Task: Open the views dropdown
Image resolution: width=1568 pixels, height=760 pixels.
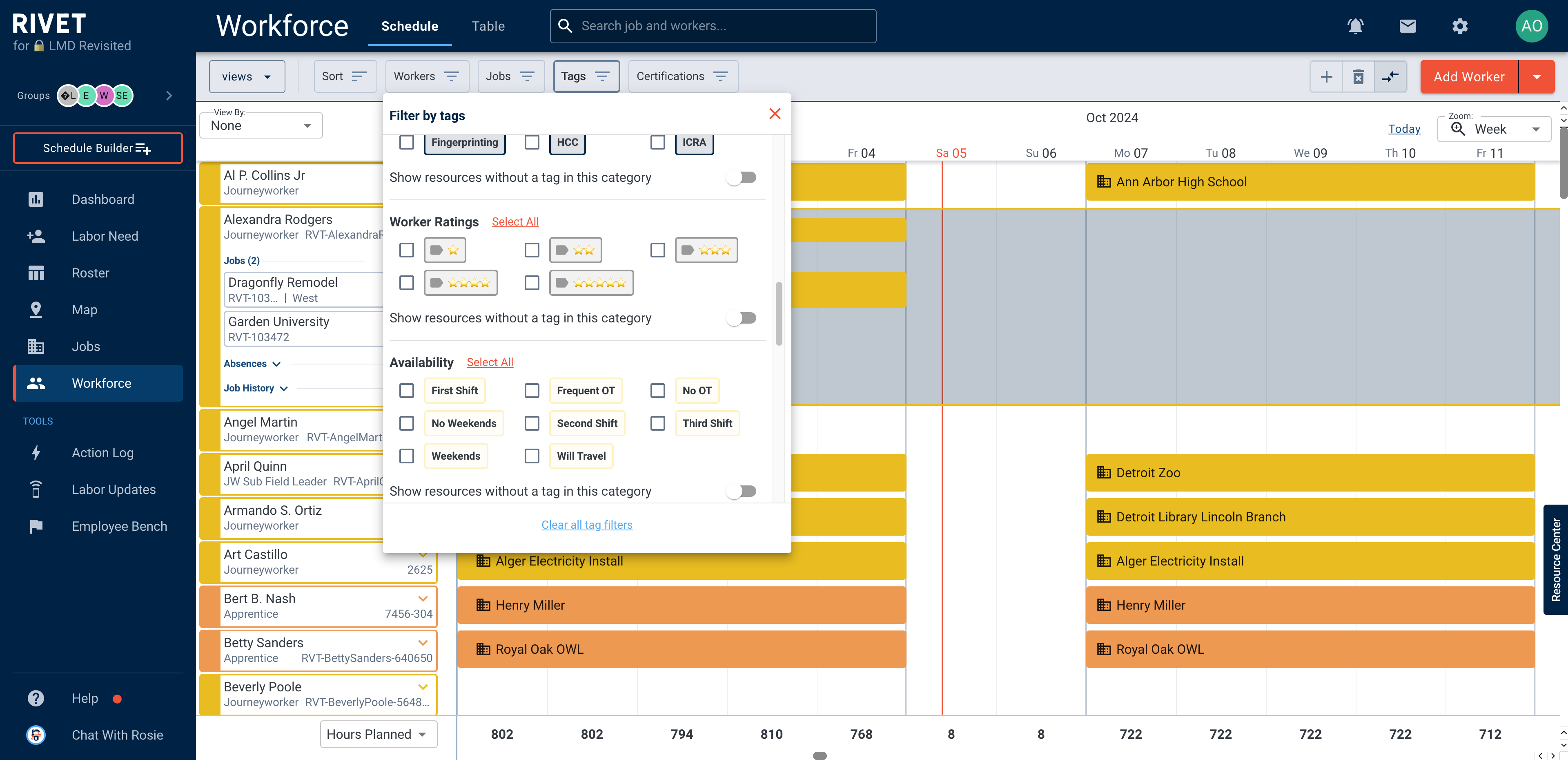Action: pos(247,77)
